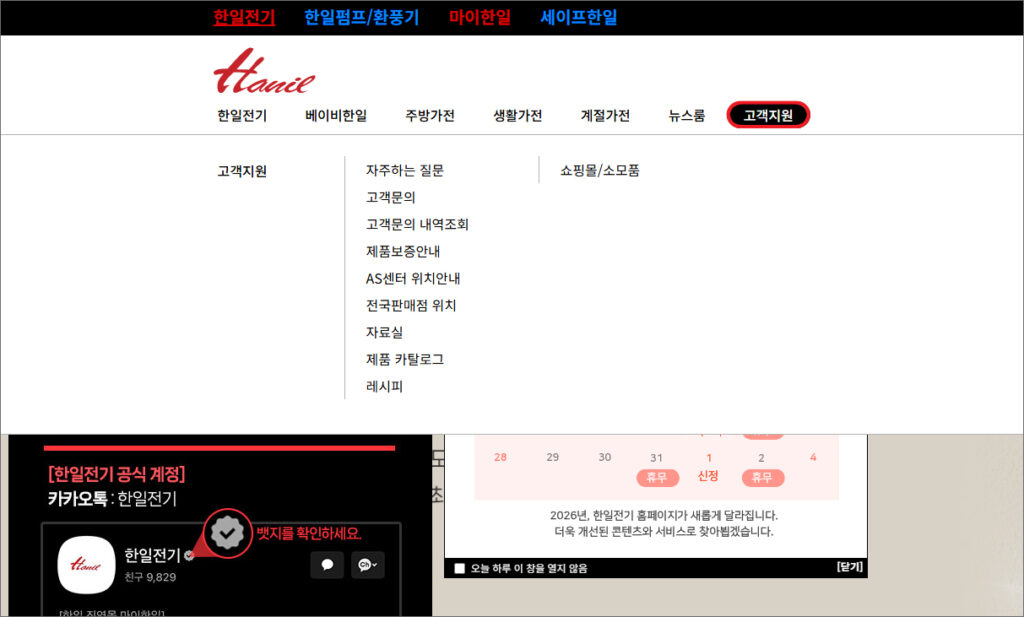Select 생활가전 in the navigation bar

click(518, 116)
